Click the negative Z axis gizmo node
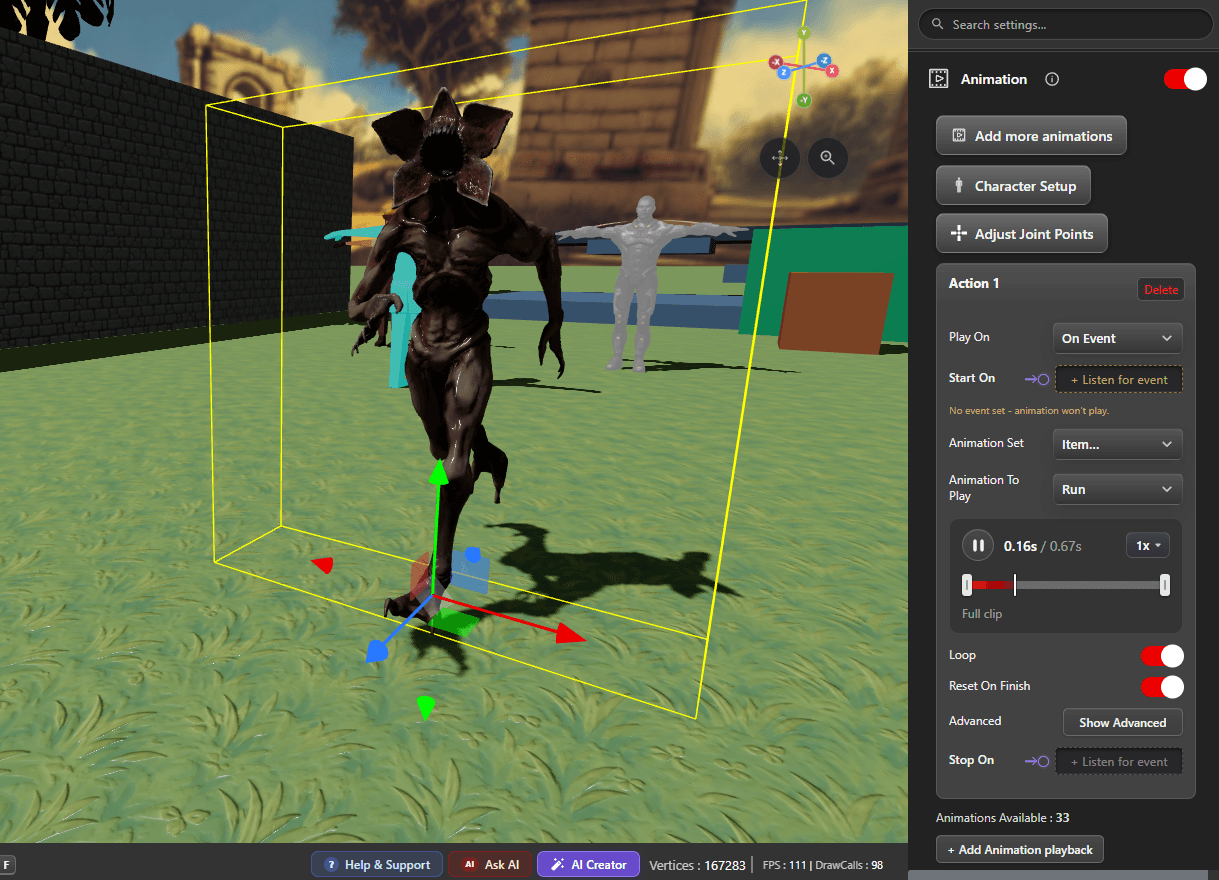The height and width of the screenshot is (880, 1219). coord(824,61)
